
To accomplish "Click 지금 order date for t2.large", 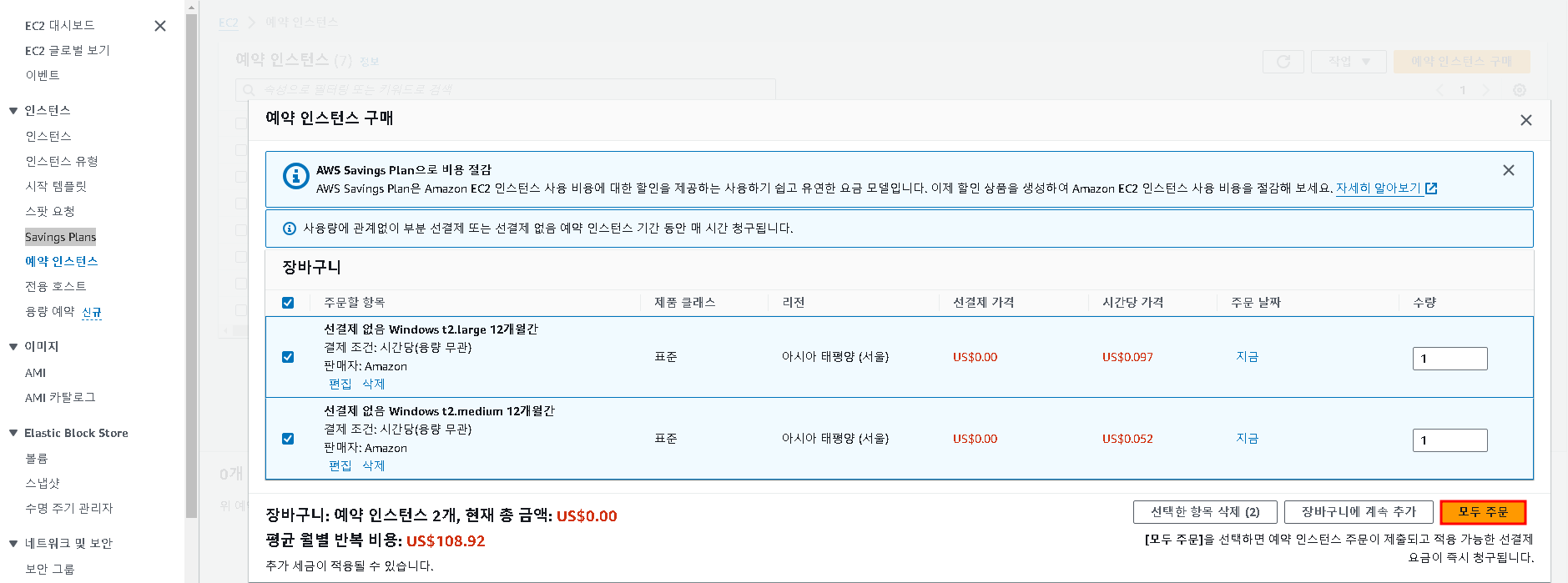I will click(x=1248, y=357).
